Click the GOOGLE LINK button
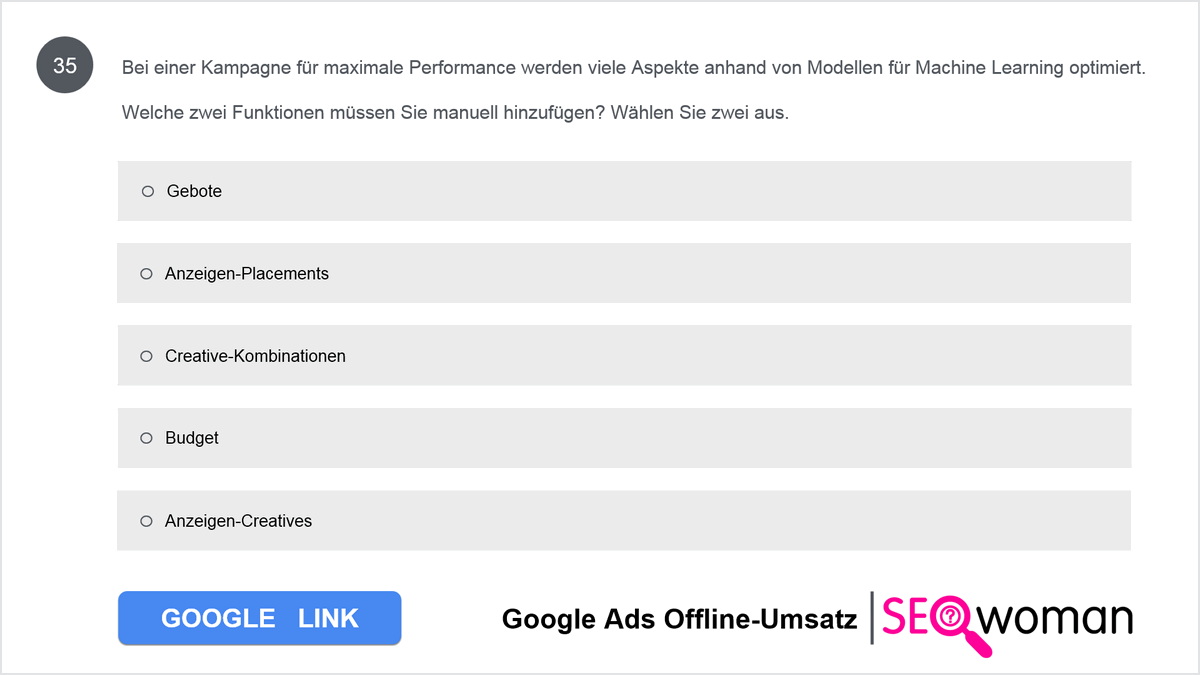The width and height of the screenshot is (1200, 675). (259, 618)
